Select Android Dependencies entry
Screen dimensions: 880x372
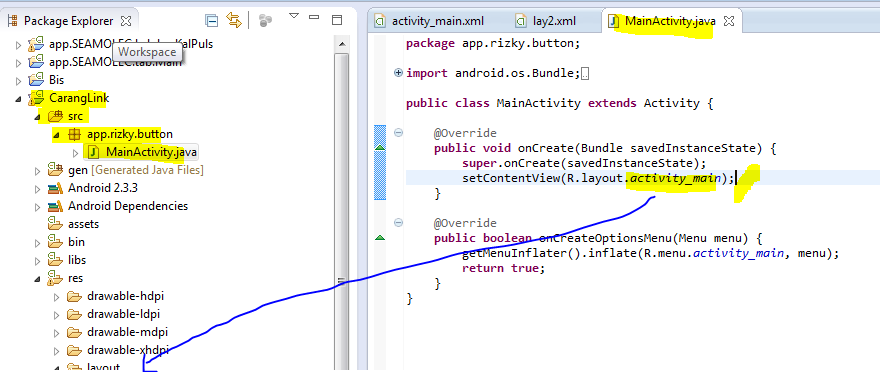click(x=128, y=206)
